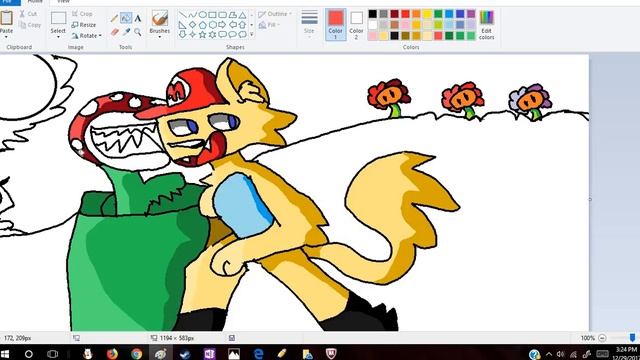Open Task View on the taskbar
Viewport: 640px width, 360px height.
[x=52, y=354]
